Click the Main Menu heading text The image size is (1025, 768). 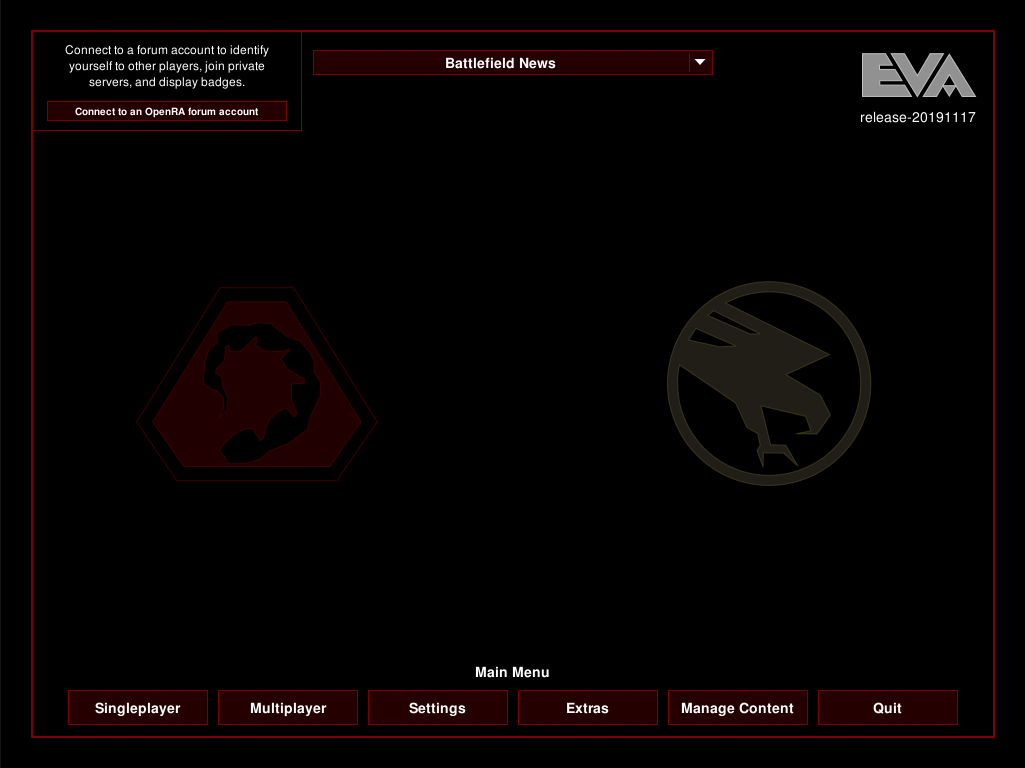512,672
